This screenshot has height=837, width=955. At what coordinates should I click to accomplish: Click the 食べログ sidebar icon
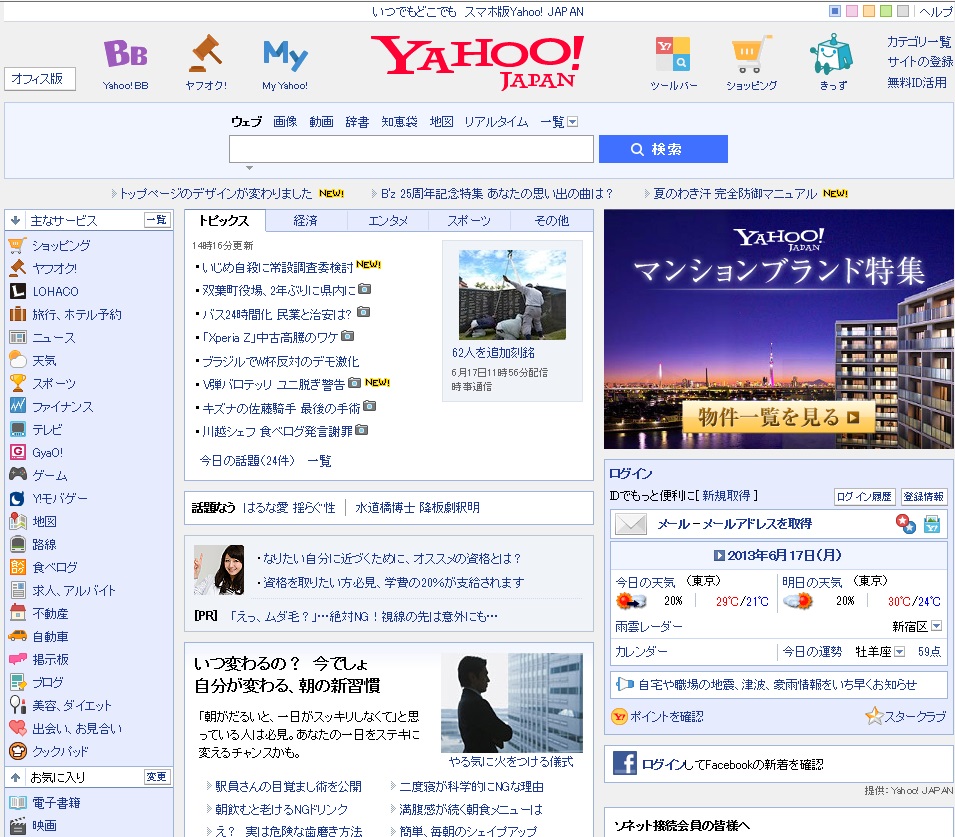[18, 567]
